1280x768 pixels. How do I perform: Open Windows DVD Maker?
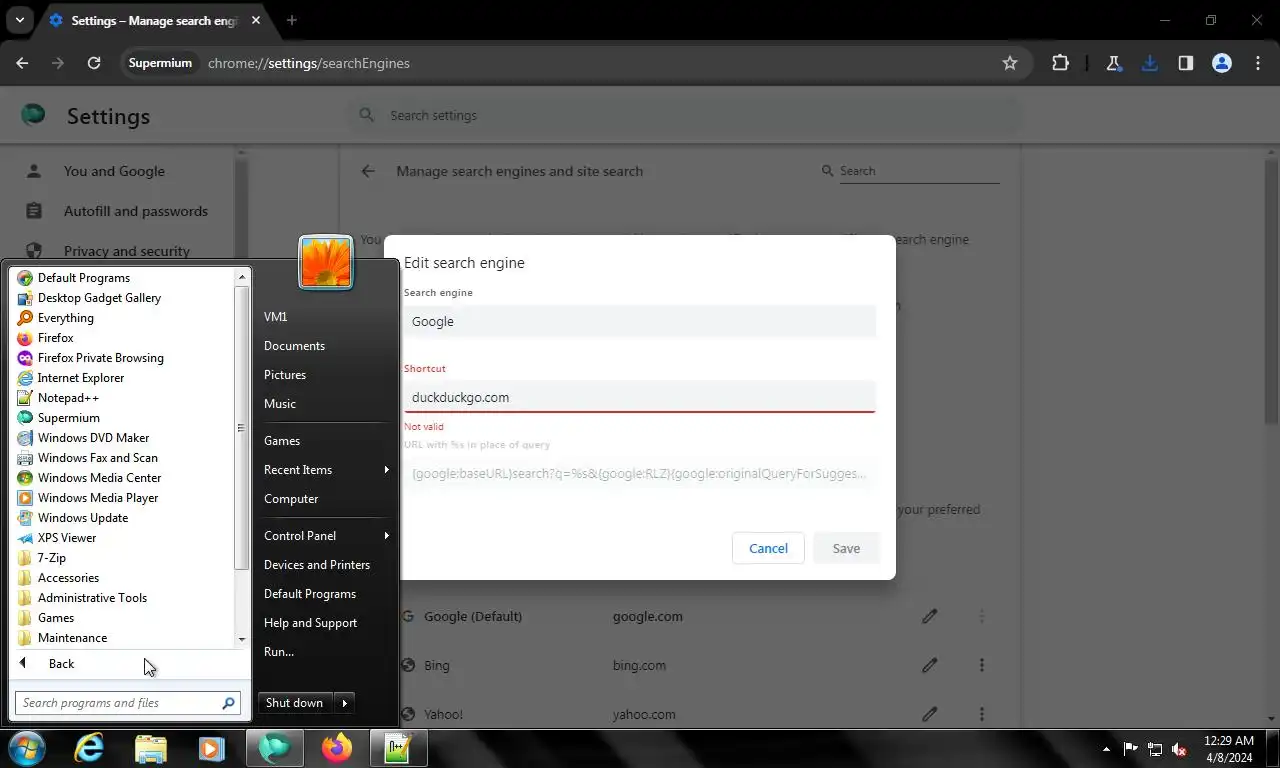93,438
